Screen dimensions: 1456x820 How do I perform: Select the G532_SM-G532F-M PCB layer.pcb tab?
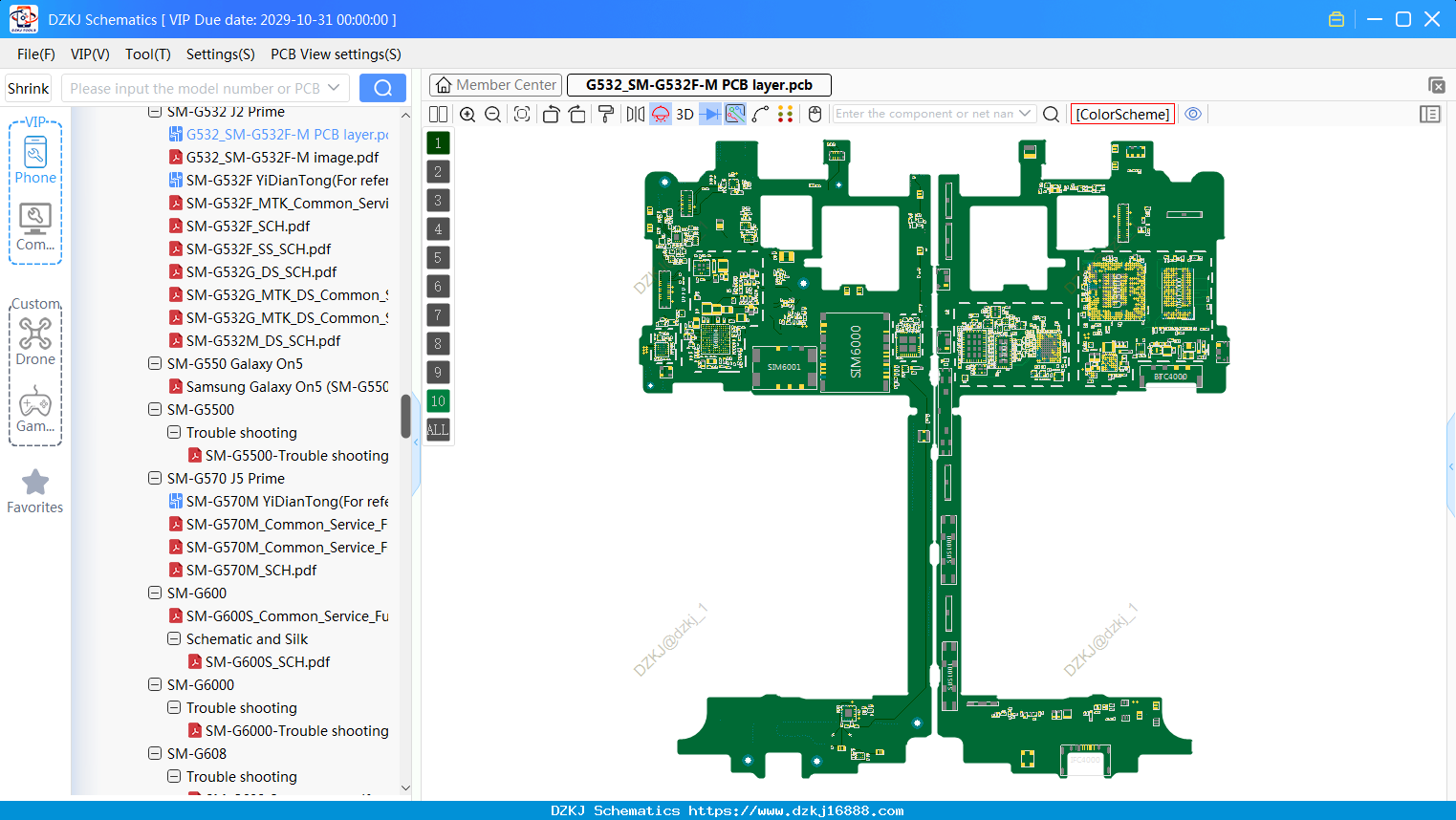(699, 85)
